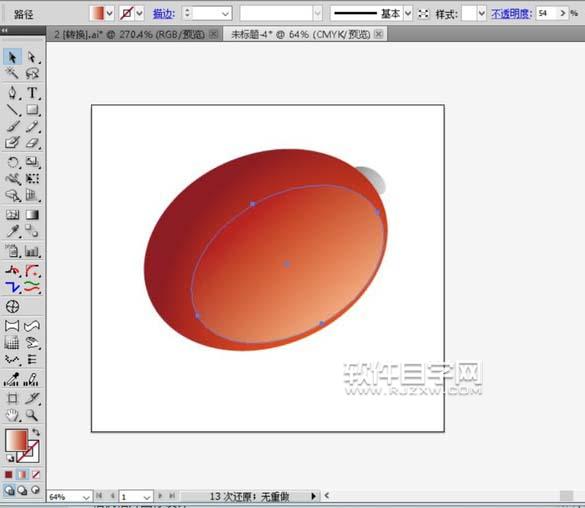Select the Pen tool
This screenshot has height=508, width=585.
coord(13,92)
